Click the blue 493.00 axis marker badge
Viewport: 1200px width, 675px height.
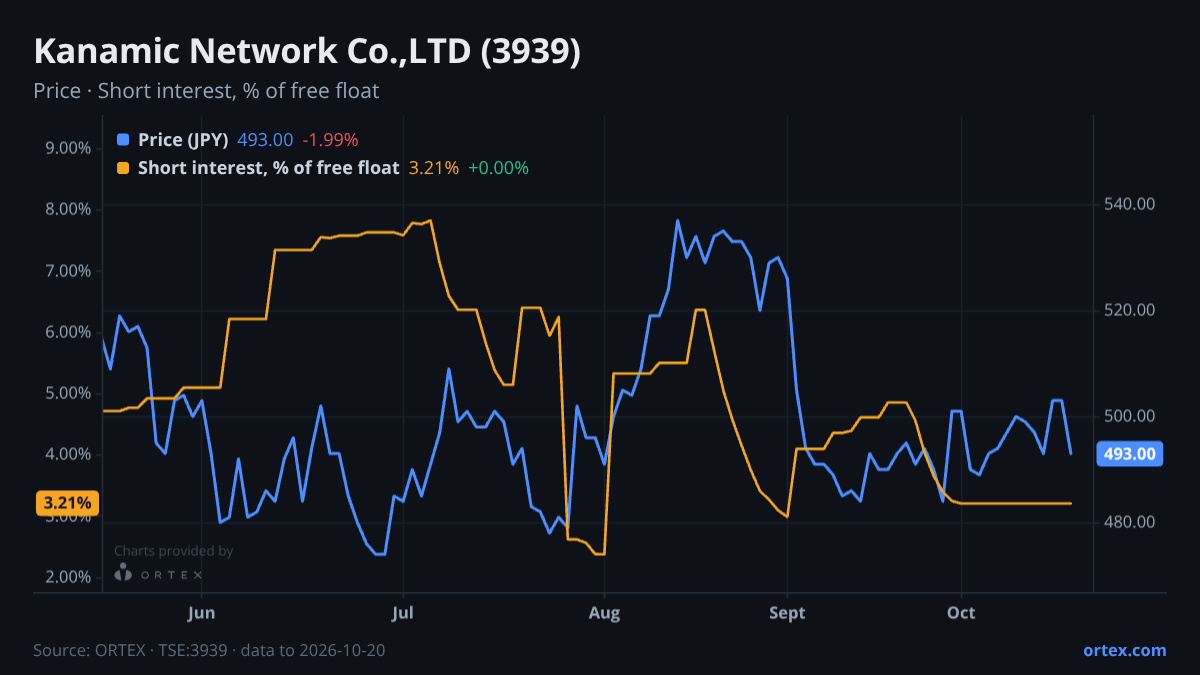click(x=1130, y=454)
